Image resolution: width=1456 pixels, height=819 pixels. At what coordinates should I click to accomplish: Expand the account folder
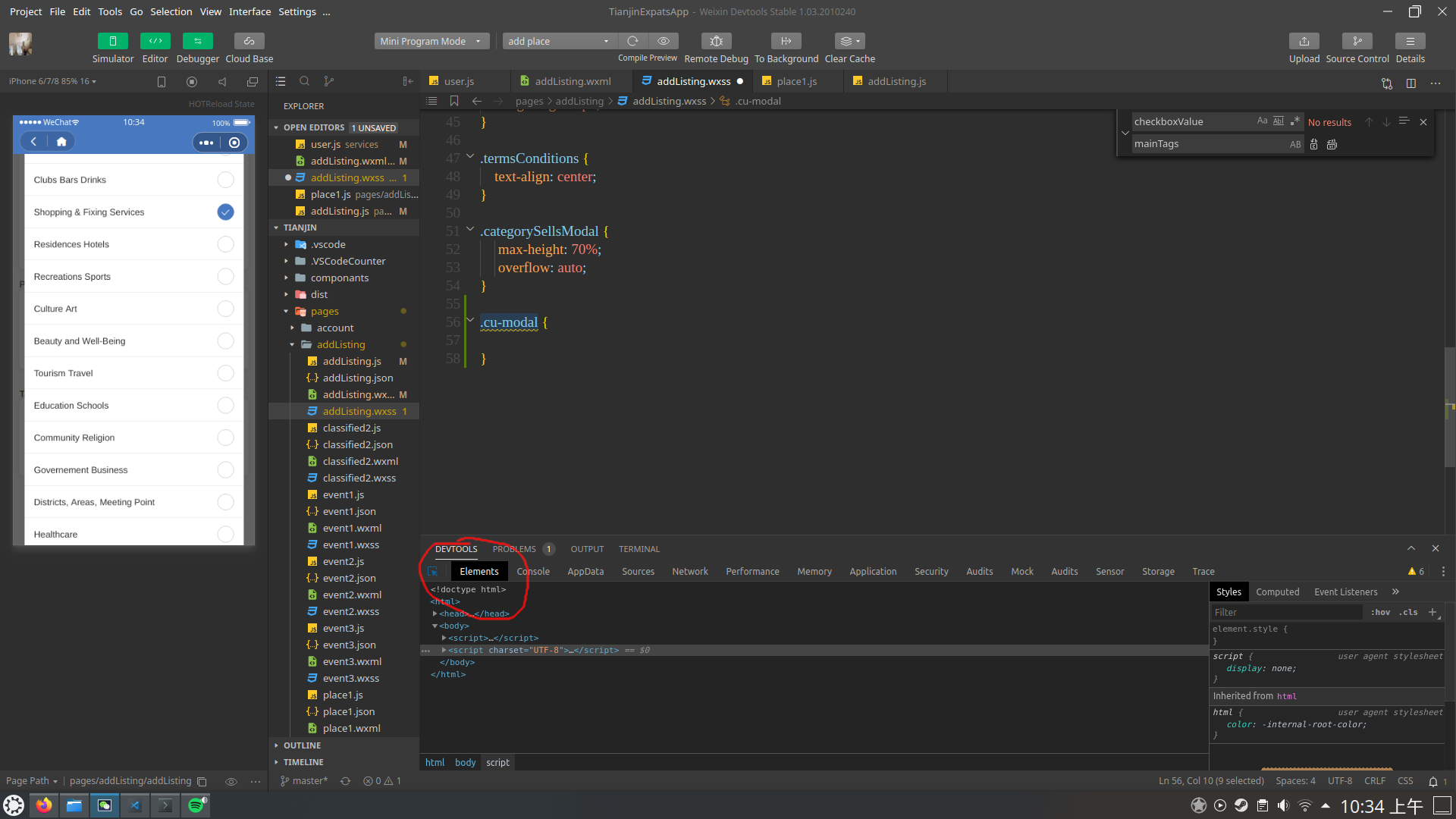[x=334, y=328]
